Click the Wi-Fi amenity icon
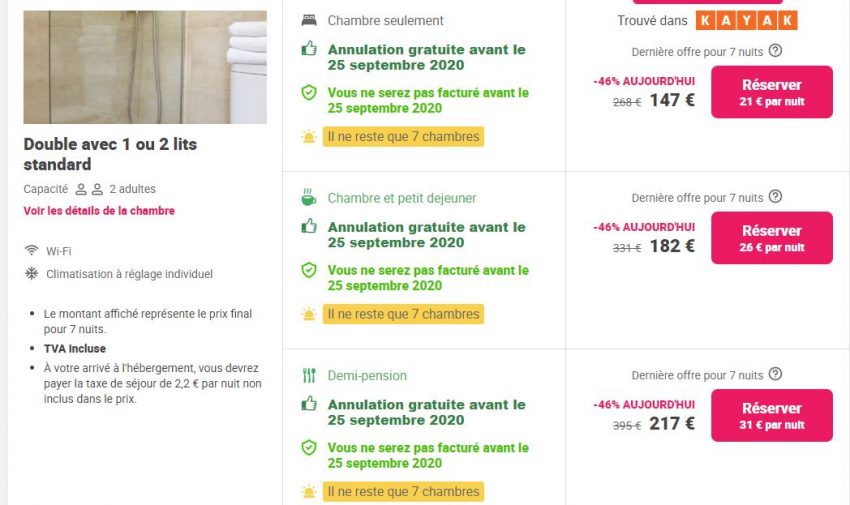This screenshot has width=850, height=505. coord(31,251)
